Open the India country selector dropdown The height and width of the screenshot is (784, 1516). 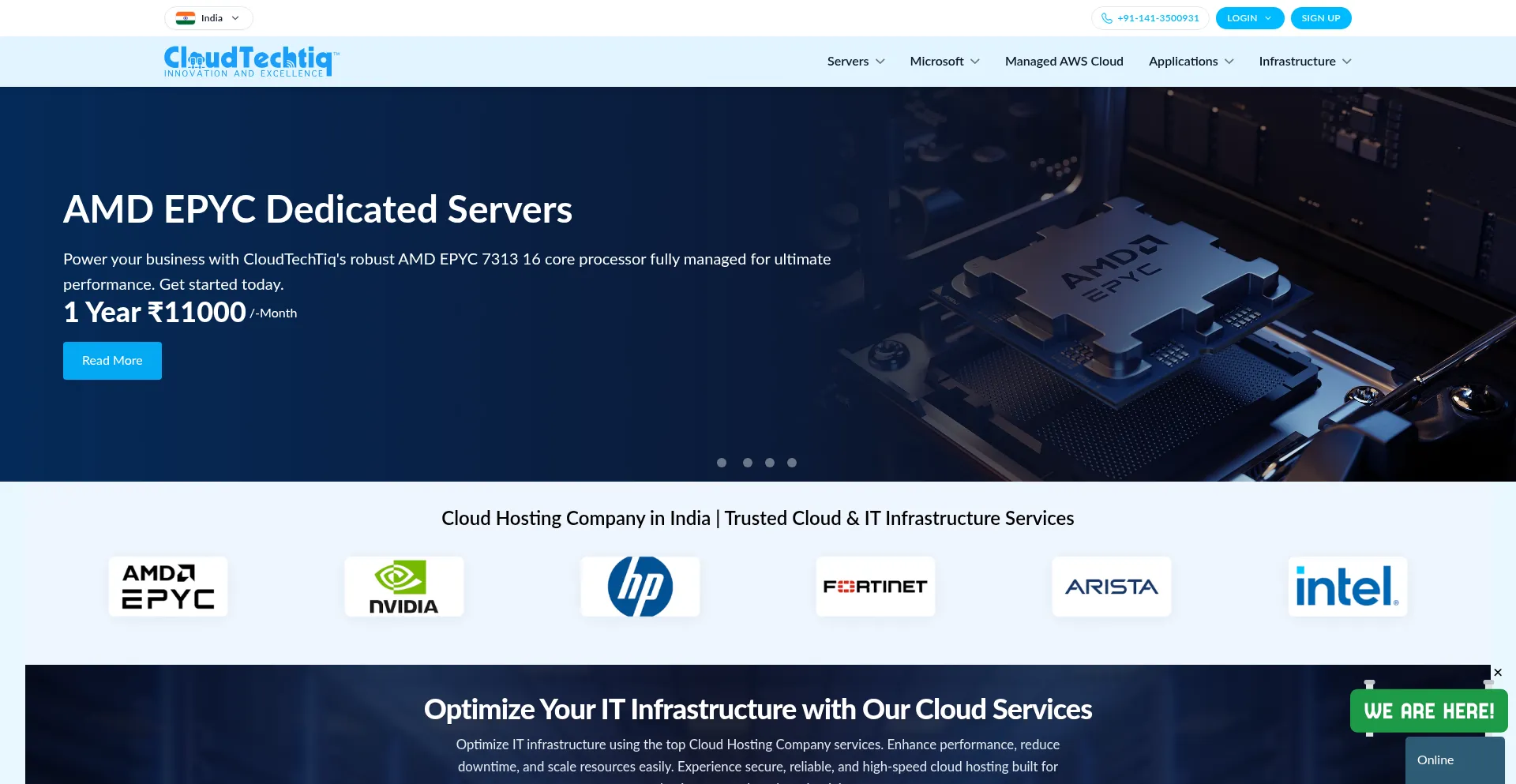208,18
